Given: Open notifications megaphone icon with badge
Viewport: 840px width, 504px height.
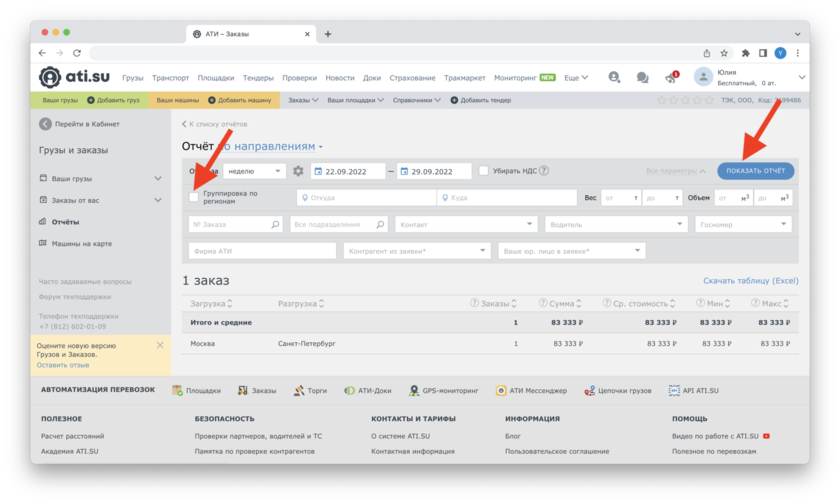Looking at the screenshot, I should click(671, 77).
